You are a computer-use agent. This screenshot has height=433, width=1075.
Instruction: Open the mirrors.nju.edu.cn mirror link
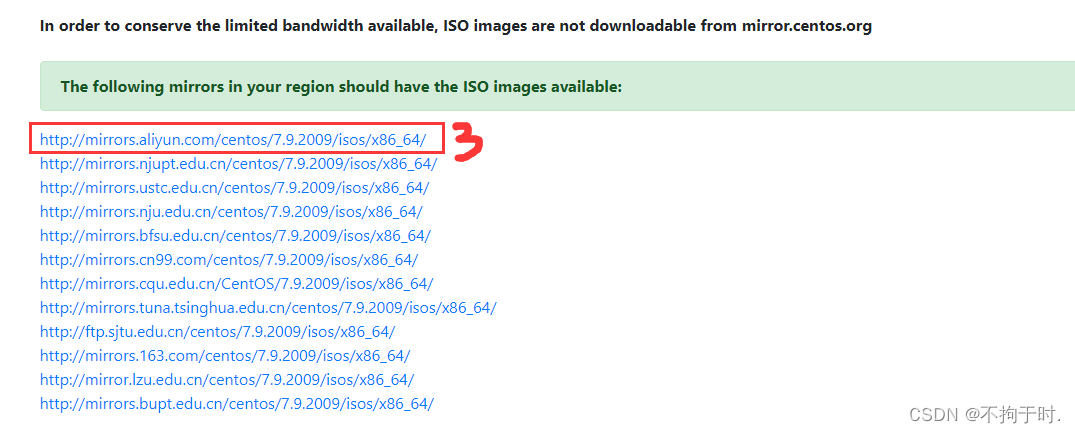pyautogui.click(x=231, y=212)
